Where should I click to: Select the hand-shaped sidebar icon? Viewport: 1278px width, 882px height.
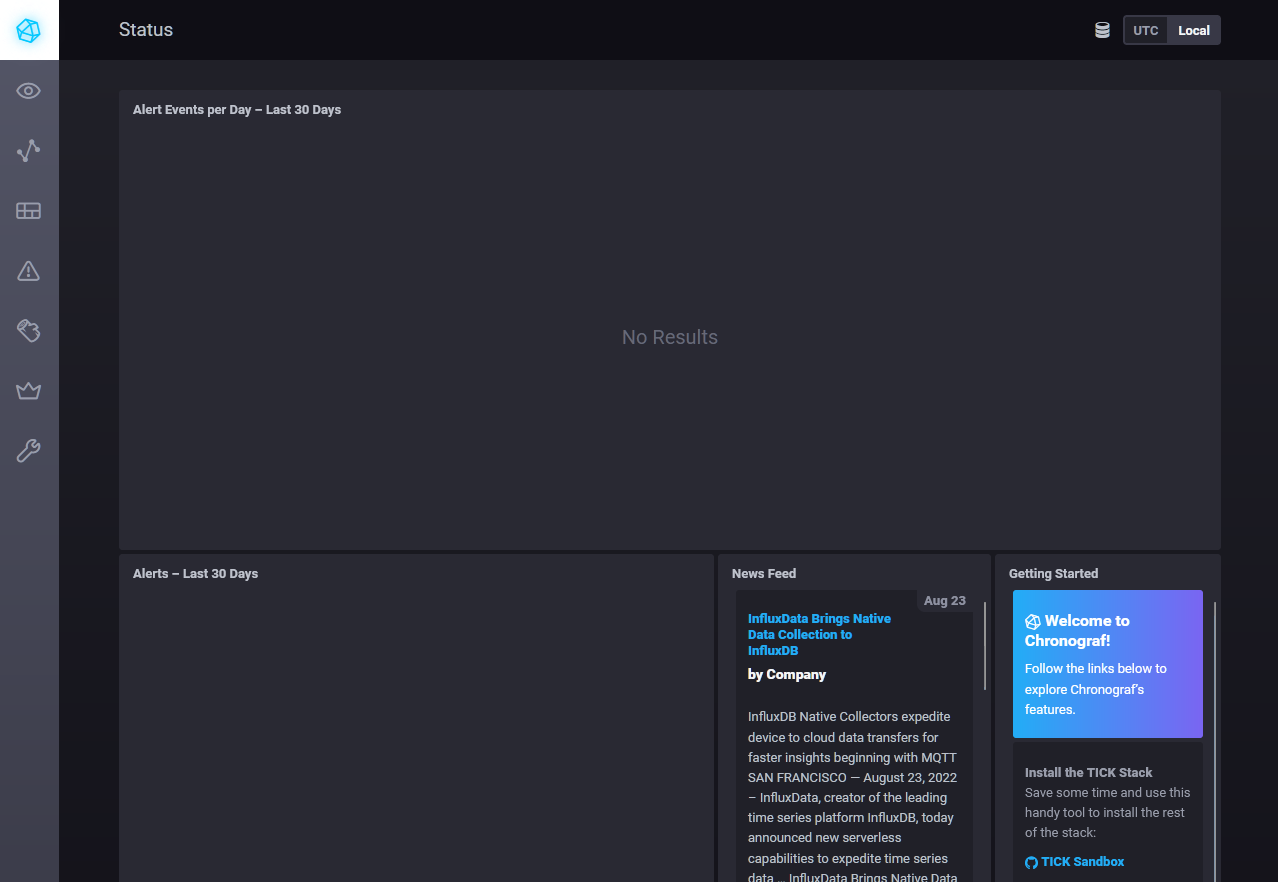click(x=29, y=330)
